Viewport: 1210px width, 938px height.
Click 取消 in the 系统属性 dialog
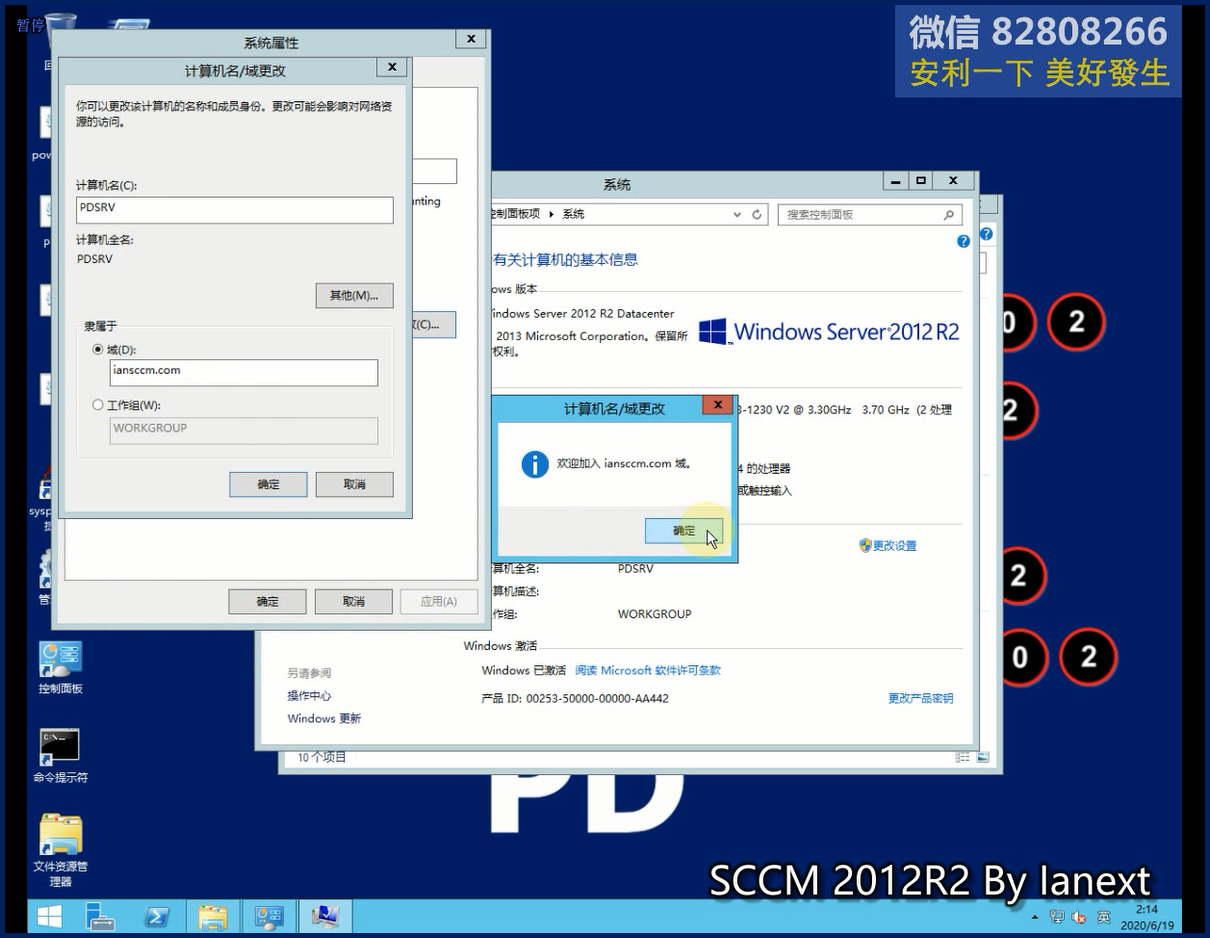coord(353,601)
